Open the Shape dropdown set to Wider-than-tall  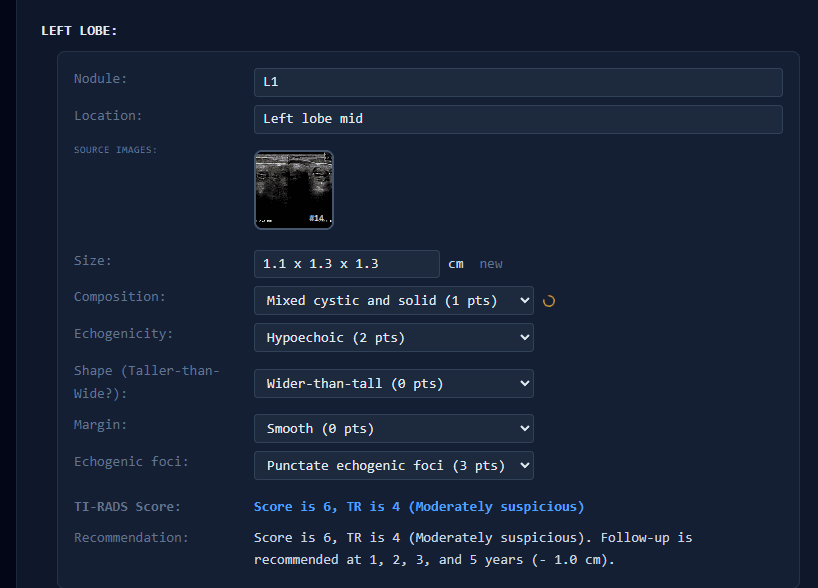(393, 383)
